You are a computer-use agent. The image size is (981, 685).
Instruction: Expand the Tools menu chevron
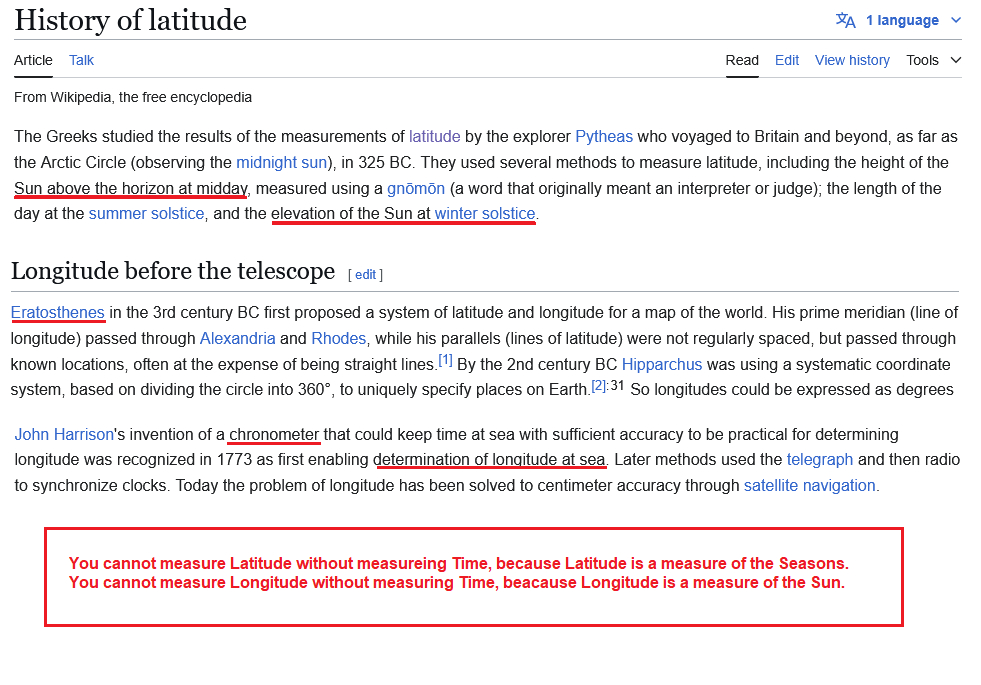pos(955,60)
